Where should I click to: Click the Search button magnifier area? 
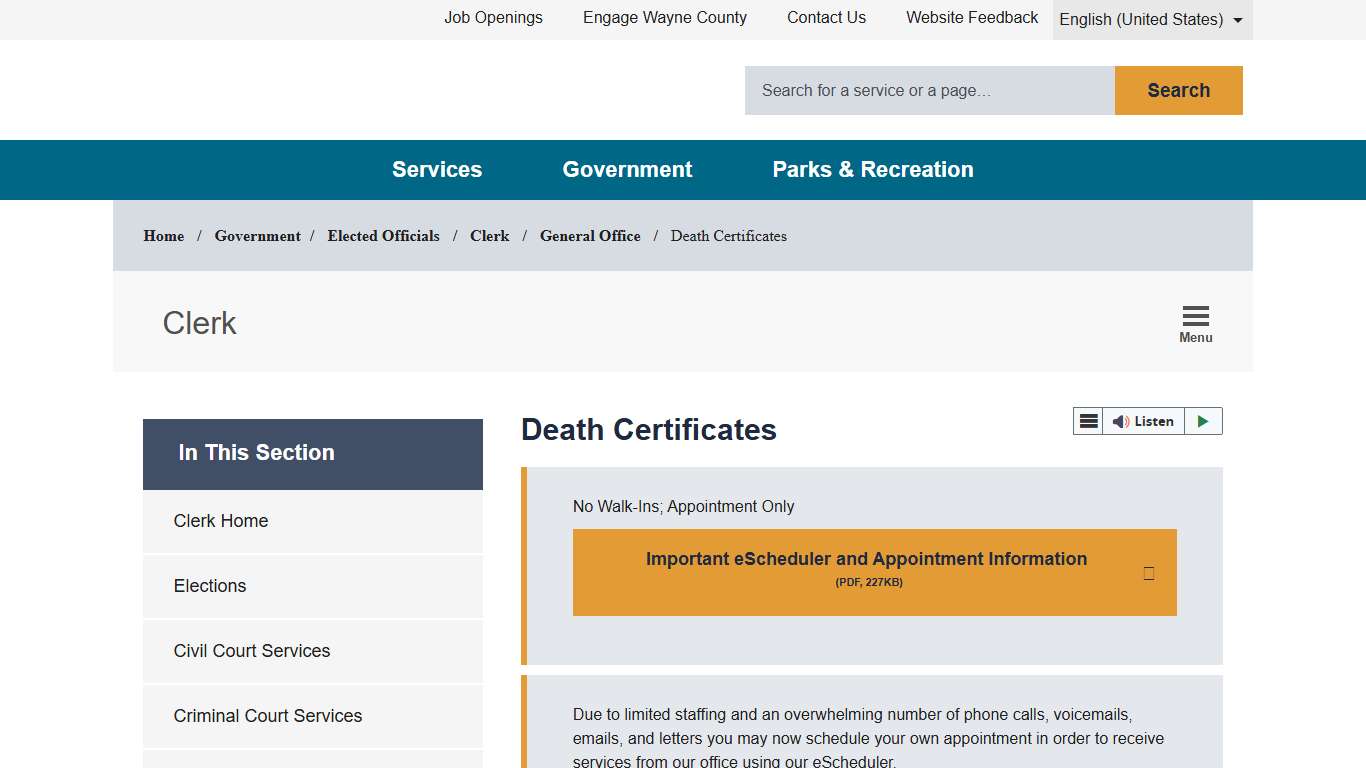pyautogui.click(x=1178, y=90)
